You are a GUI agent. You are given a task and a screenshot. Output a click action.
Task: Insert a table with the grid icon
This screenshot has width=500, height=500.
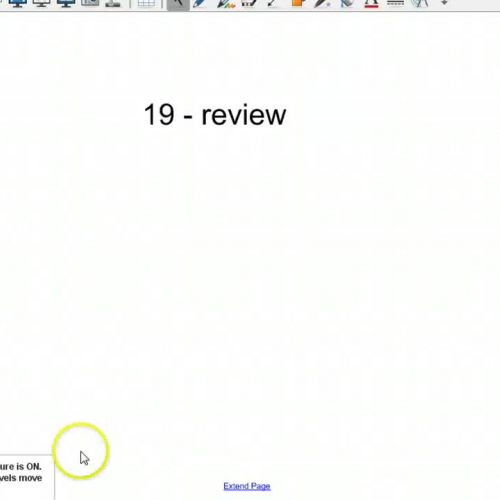146,3
